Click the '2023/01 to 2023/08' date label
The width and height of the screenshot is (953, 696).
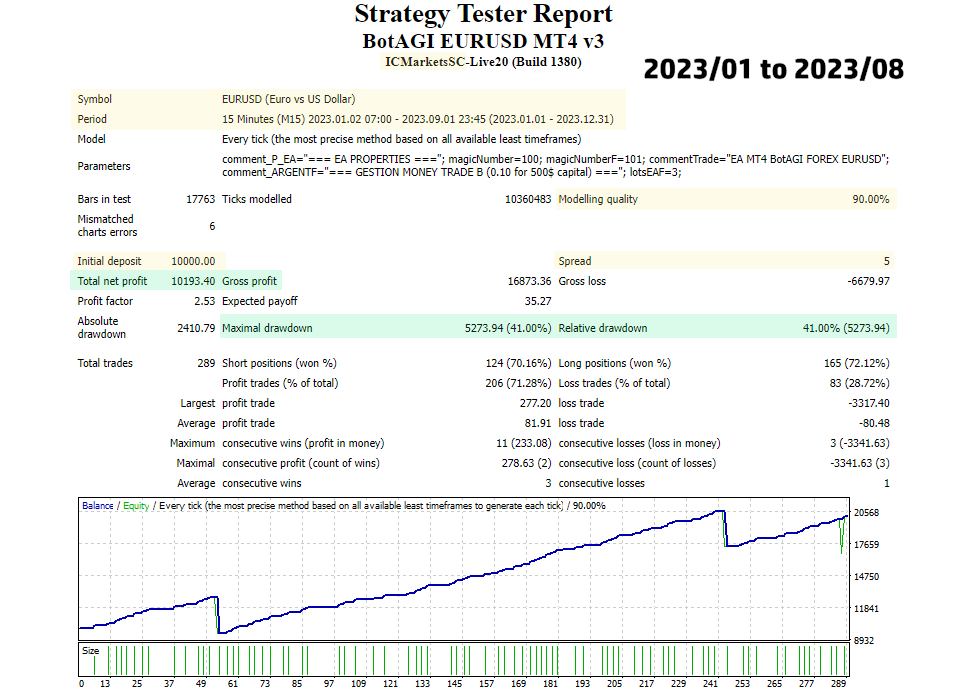[774, 69]
